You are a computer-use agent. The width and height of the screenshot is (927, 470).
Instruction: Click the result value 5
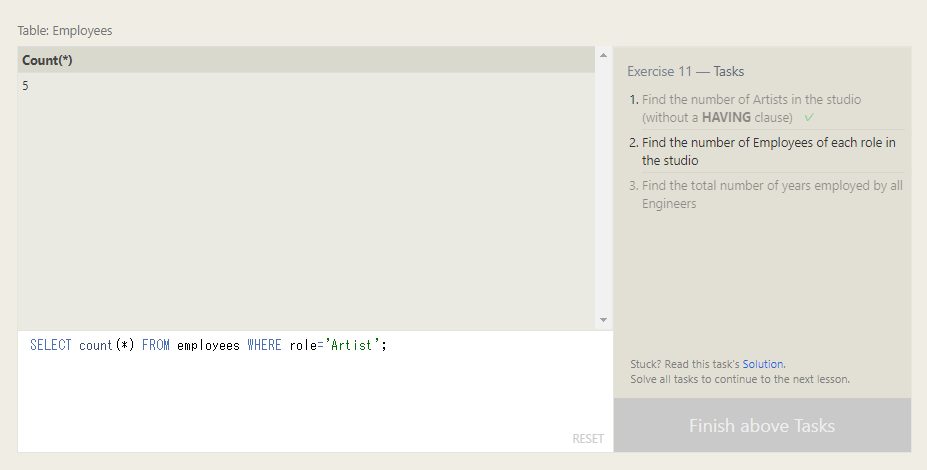point(25,86)
